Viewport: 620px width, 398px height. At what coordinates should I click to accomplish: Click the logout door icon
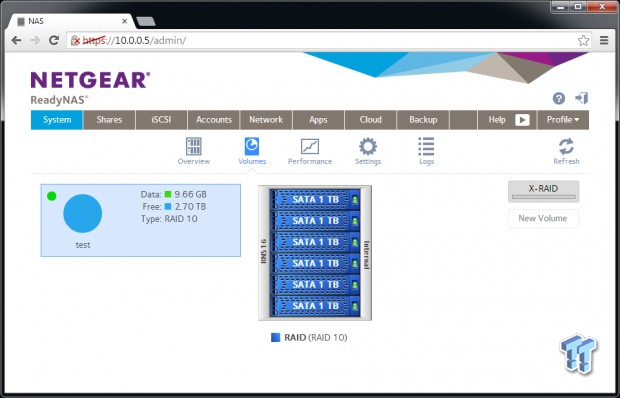tap(582, 98)
